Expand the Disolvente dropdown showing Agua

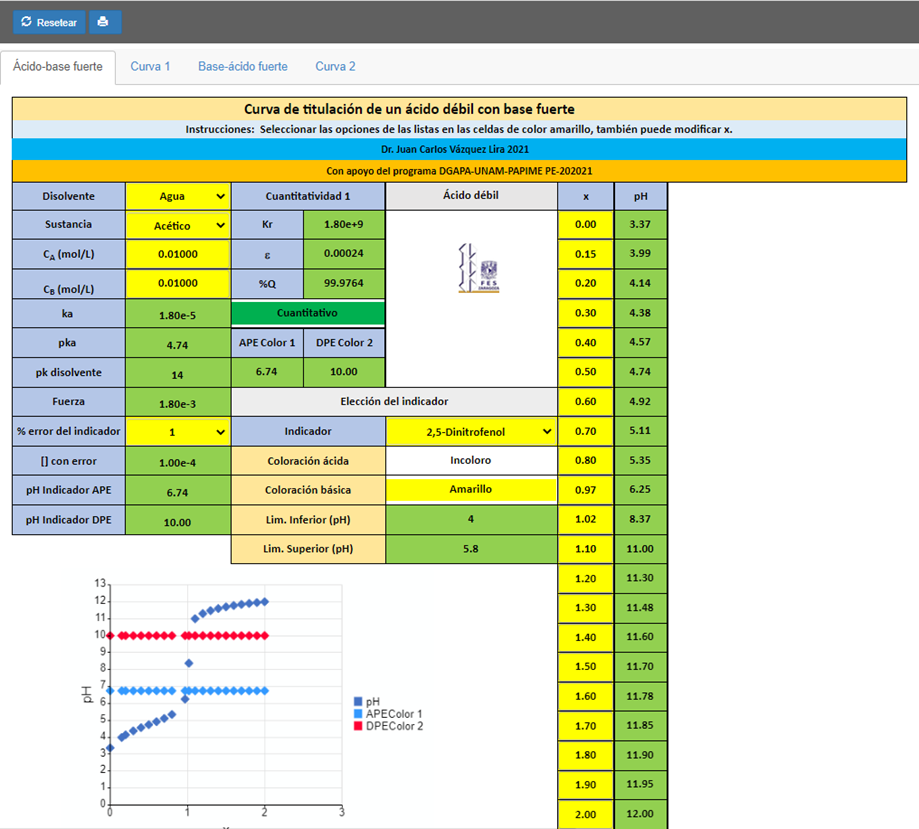[x=178, y=197]
